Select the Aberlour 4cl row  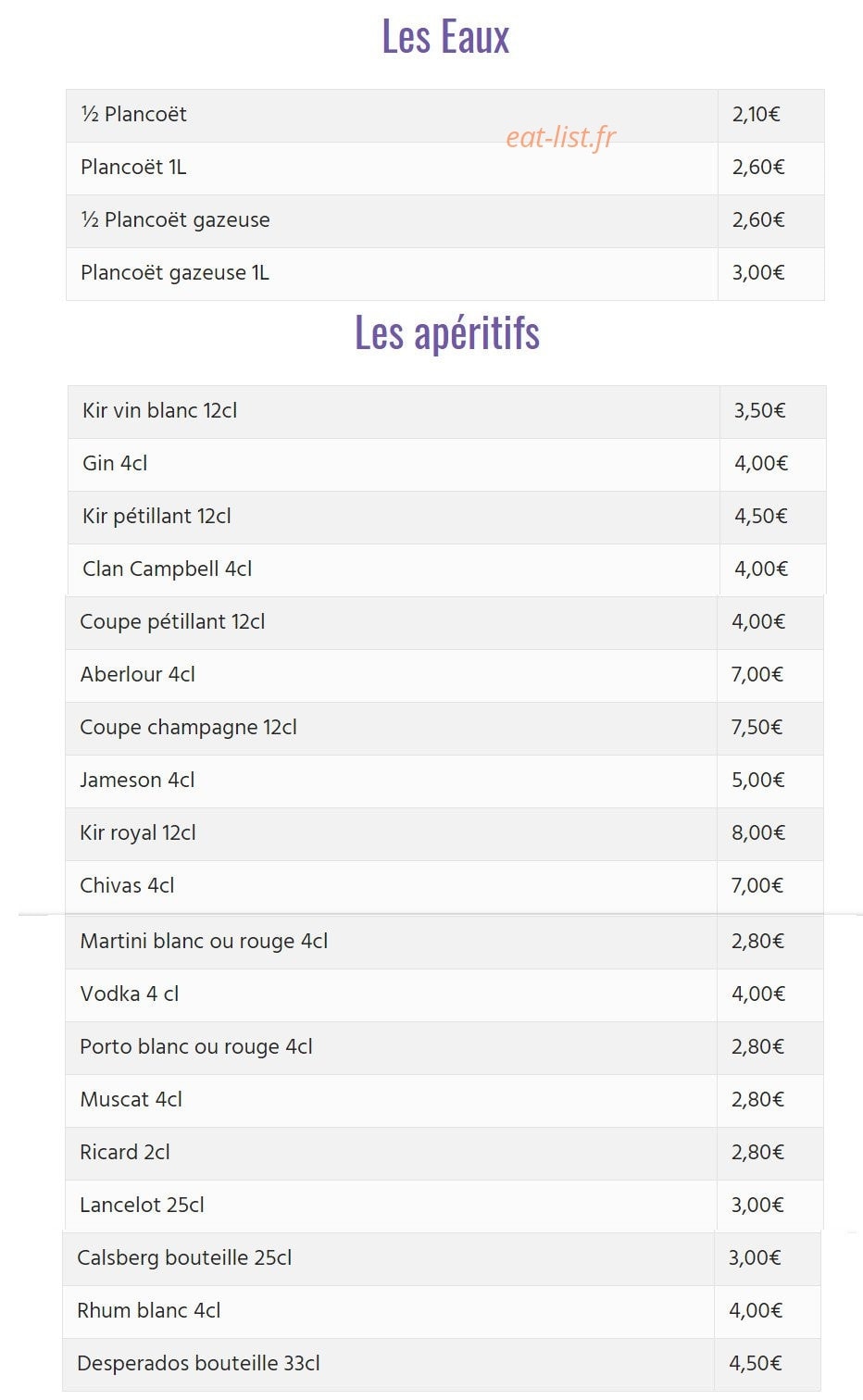tap(444, 675)
